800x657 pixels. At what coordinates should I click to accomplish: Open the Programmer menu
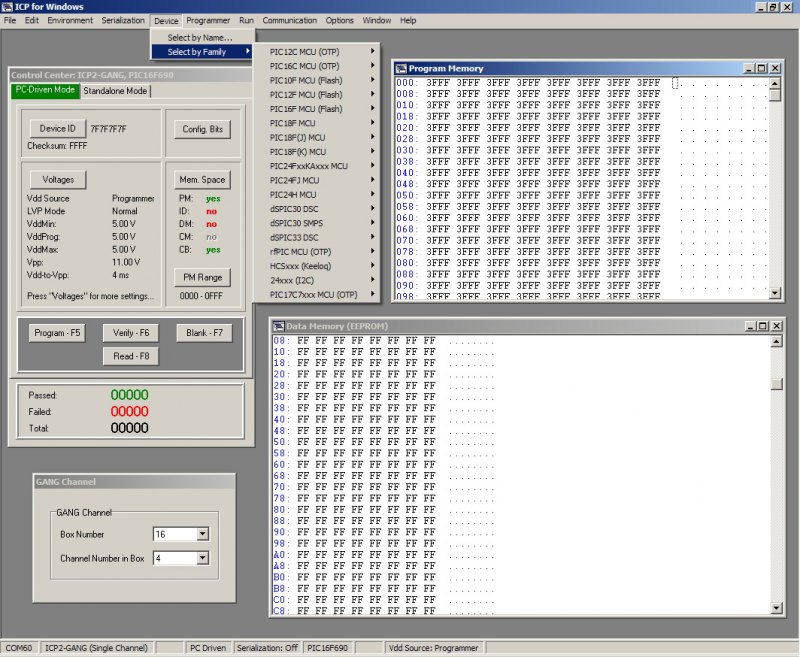point(208,20)
